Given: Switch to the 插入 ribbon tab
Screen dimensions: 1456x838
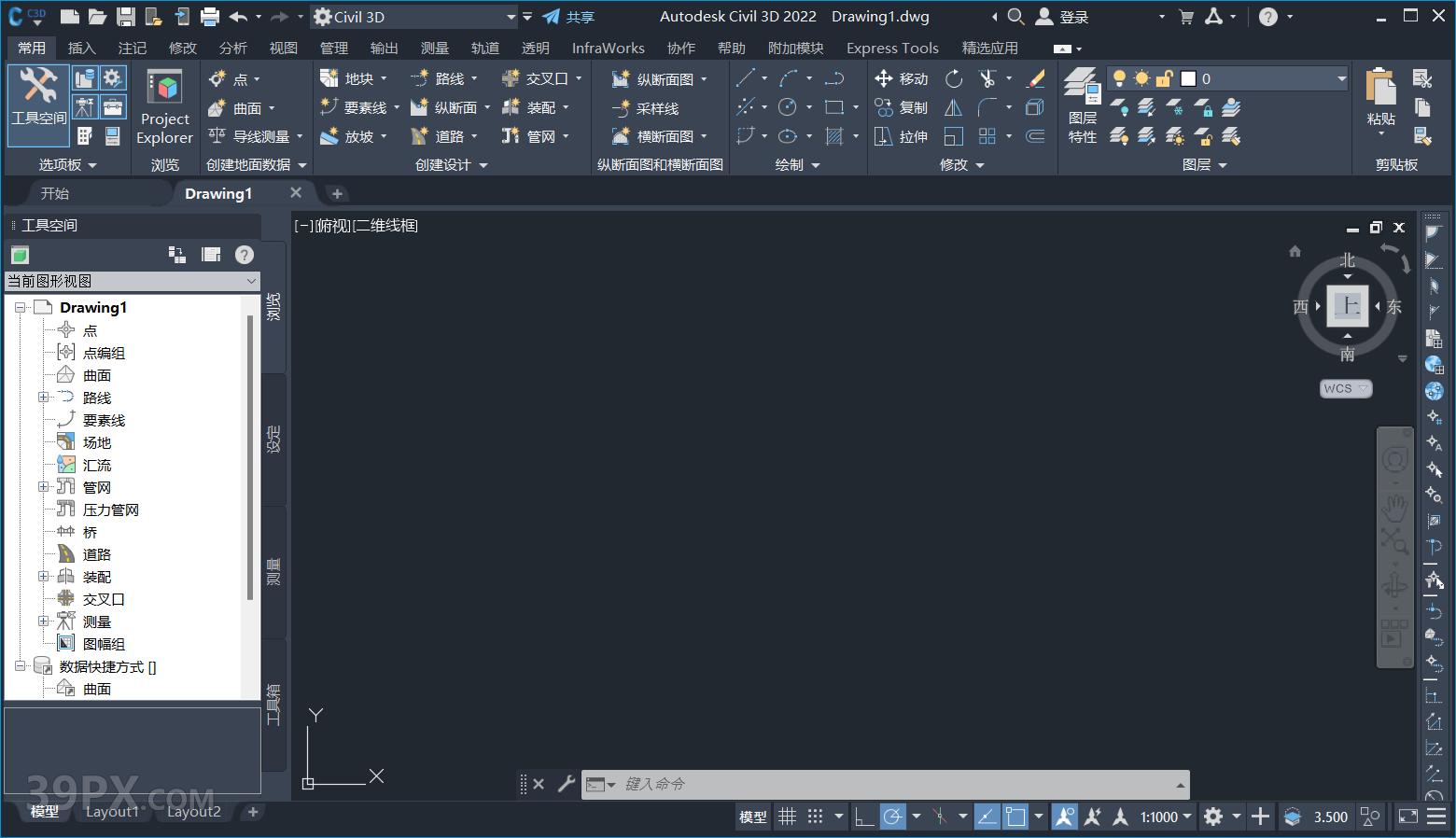Looking at the screenshot, I should 82,48.
